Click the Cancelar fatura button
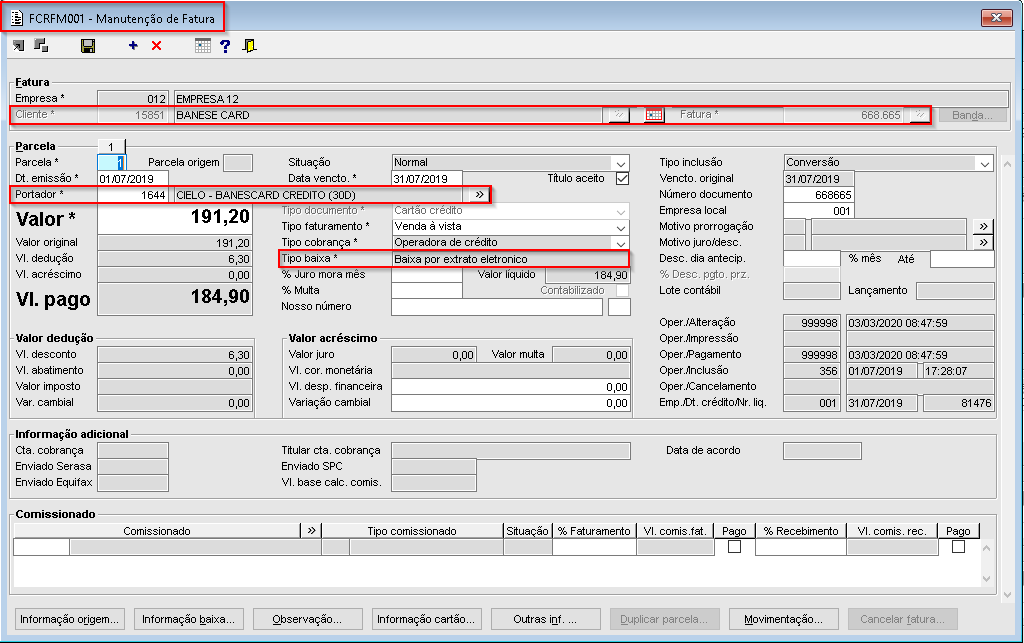This screenshot has height=643, width=1024. (x=903, y=619)
